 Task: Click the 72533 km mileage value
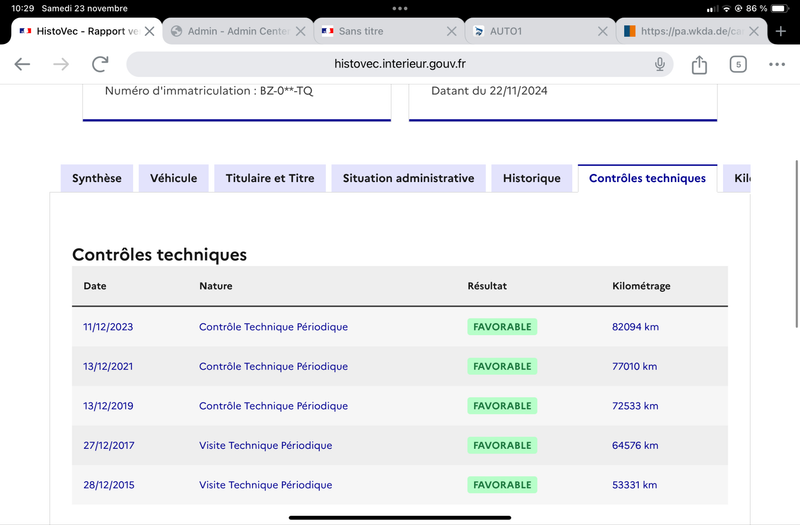pyautogui.click(x=635, y=406)
